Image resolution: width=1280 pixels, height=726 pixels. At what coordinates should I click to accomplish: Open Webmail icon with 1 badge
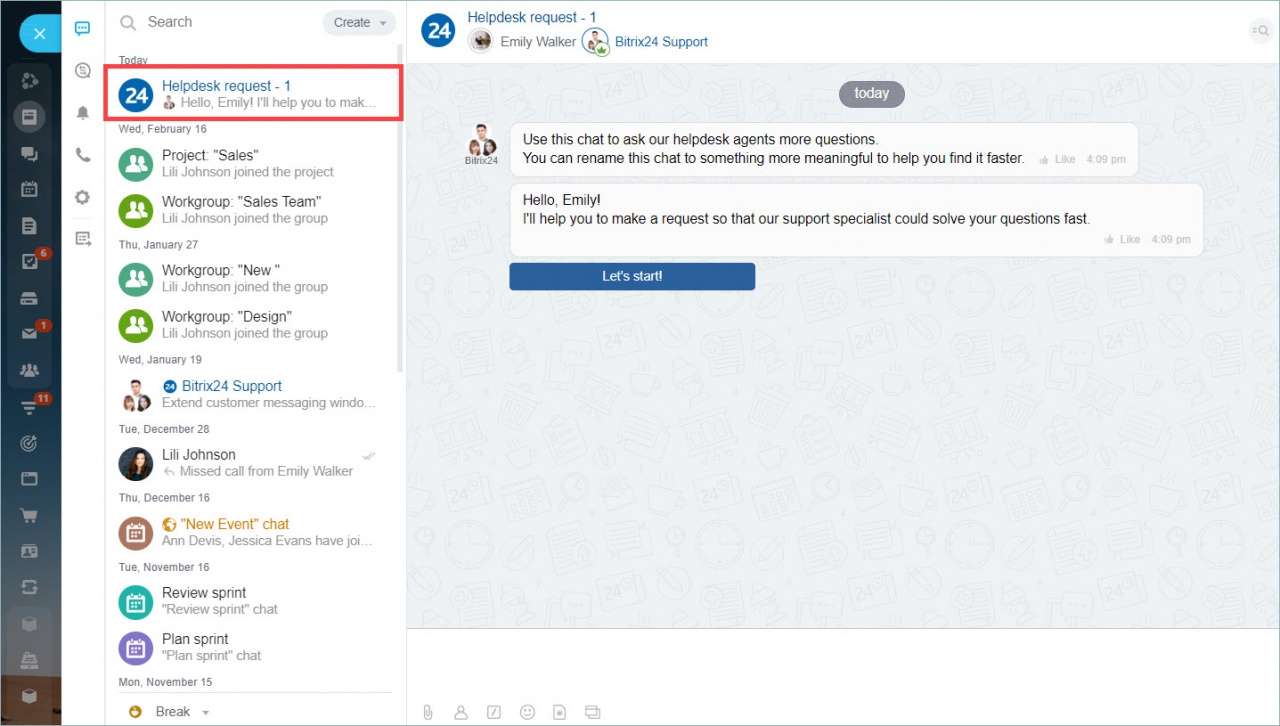click(30, 334)
